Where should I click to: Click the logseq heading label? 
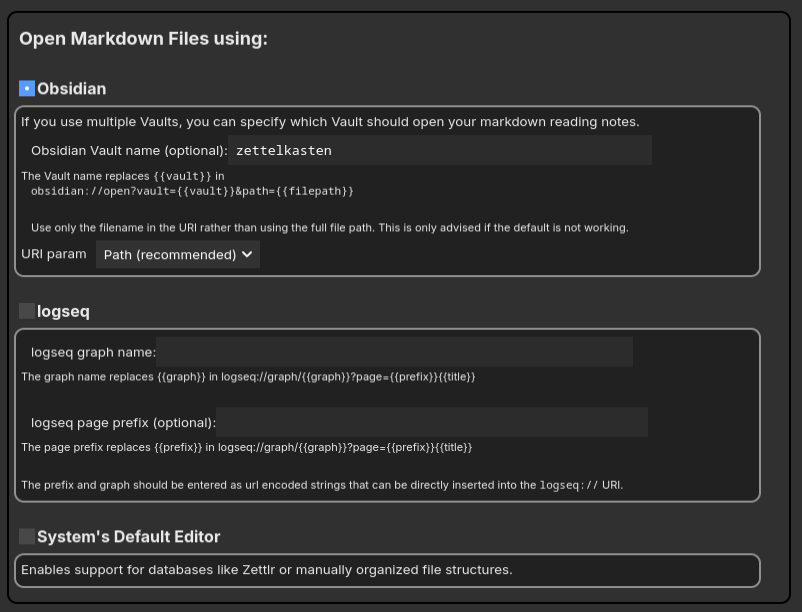point(63,311)
